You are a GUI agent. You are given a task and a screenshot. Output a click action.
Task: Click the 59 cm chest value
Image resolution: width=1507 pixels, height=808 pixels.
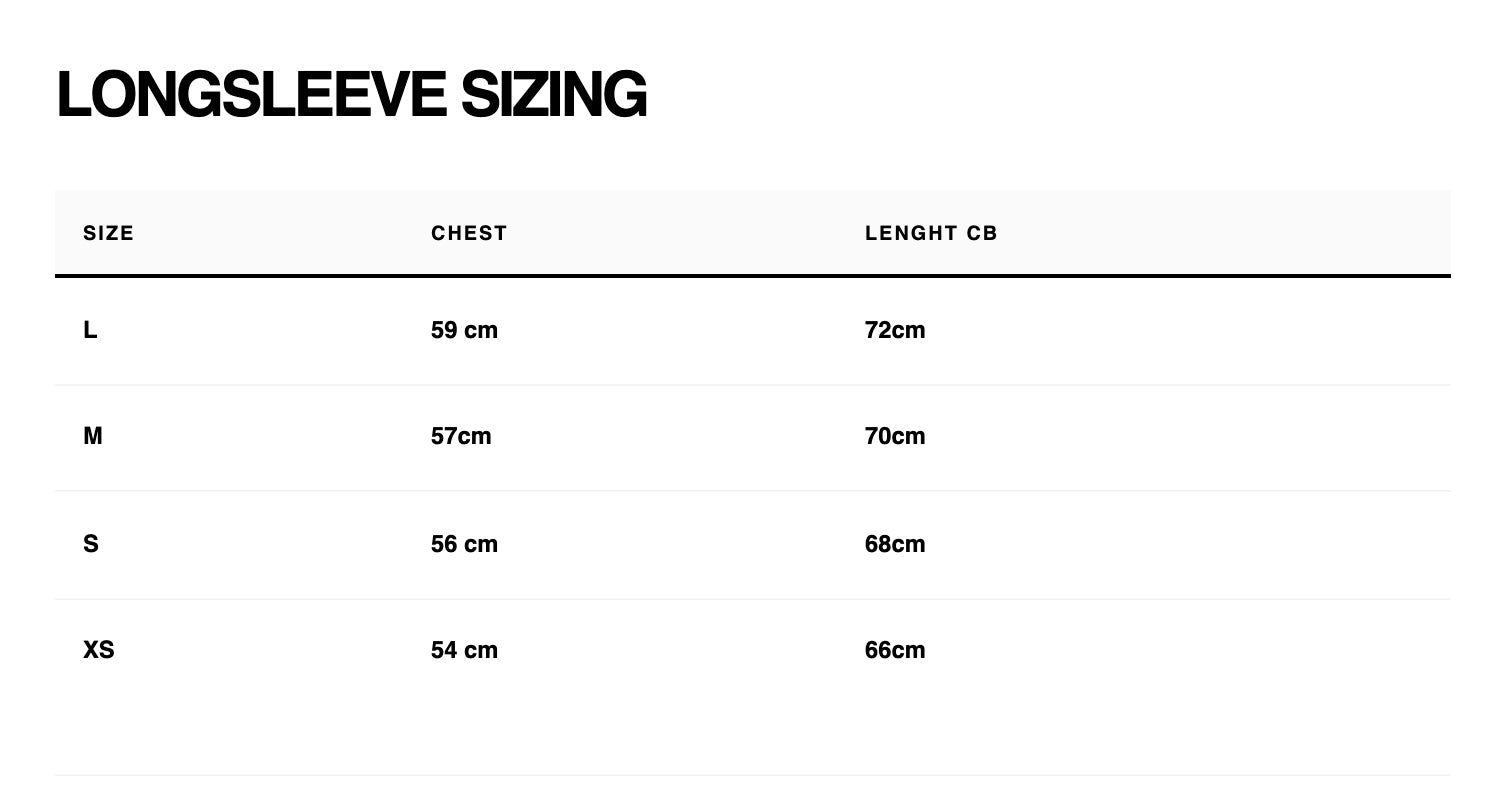click(464, 330)
